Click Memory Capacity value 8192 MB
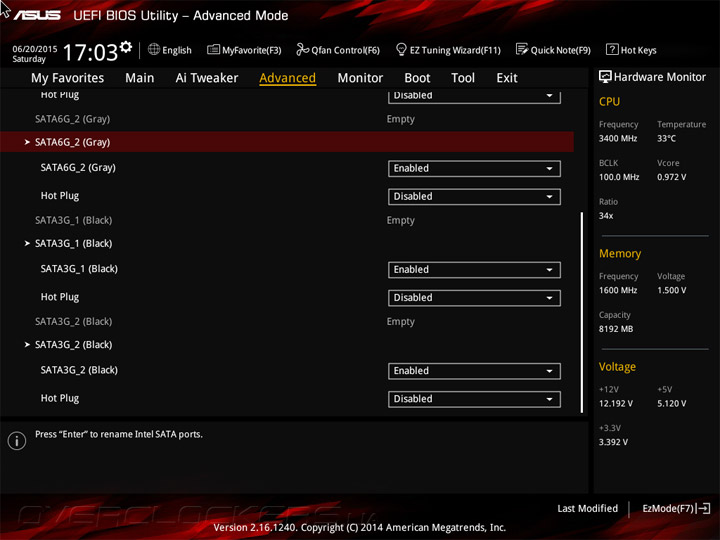The width and height of the screenshot is (720, 540). [616, 329]
